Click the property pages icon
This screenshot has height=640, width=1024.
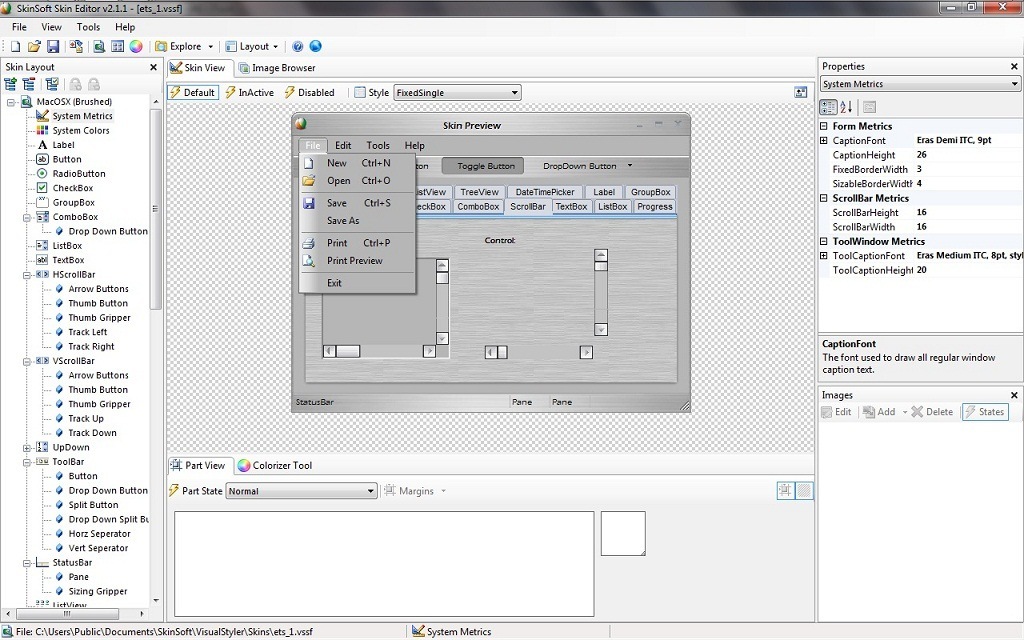coord(869,107)
